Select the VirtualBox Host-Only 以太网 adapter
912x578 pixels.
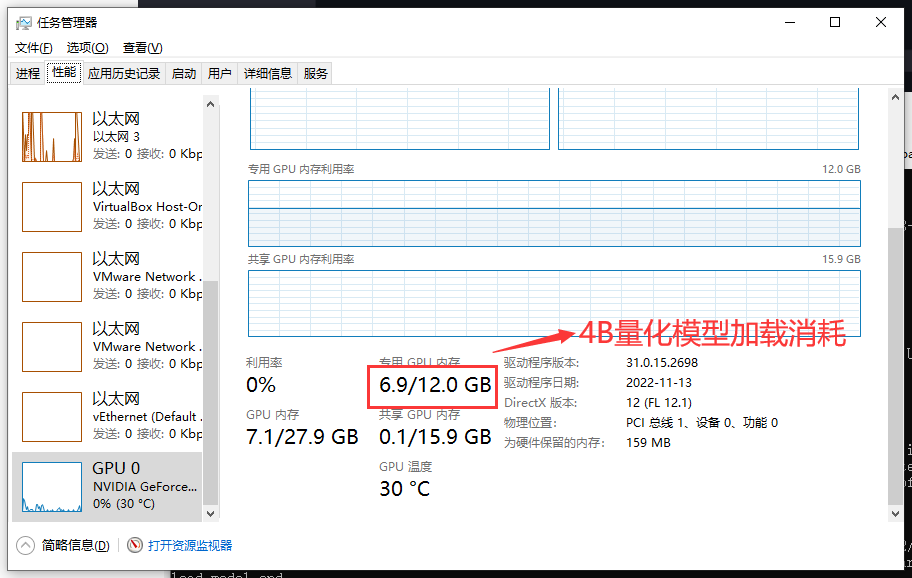[x=146, y=206]
